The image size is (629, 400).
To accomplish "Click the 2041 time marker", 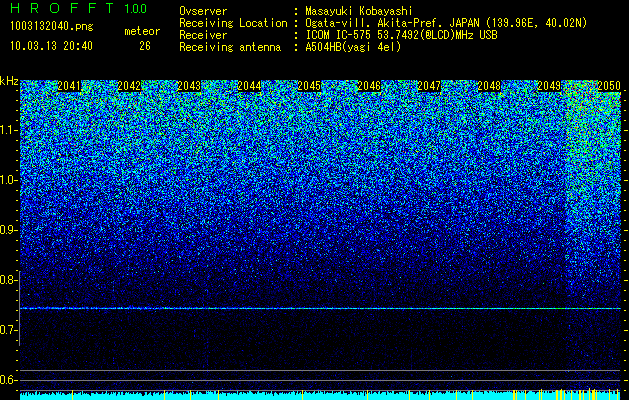I will pyautogui.click(x=69, y=86).
